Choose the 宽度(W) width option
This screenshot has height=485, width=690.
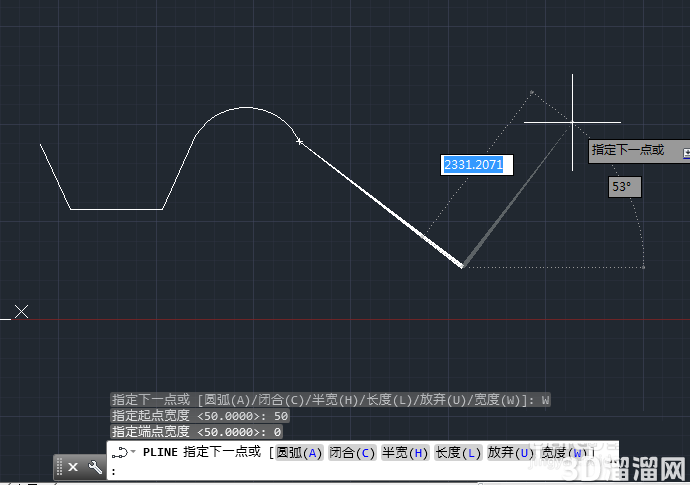(564, 453)
